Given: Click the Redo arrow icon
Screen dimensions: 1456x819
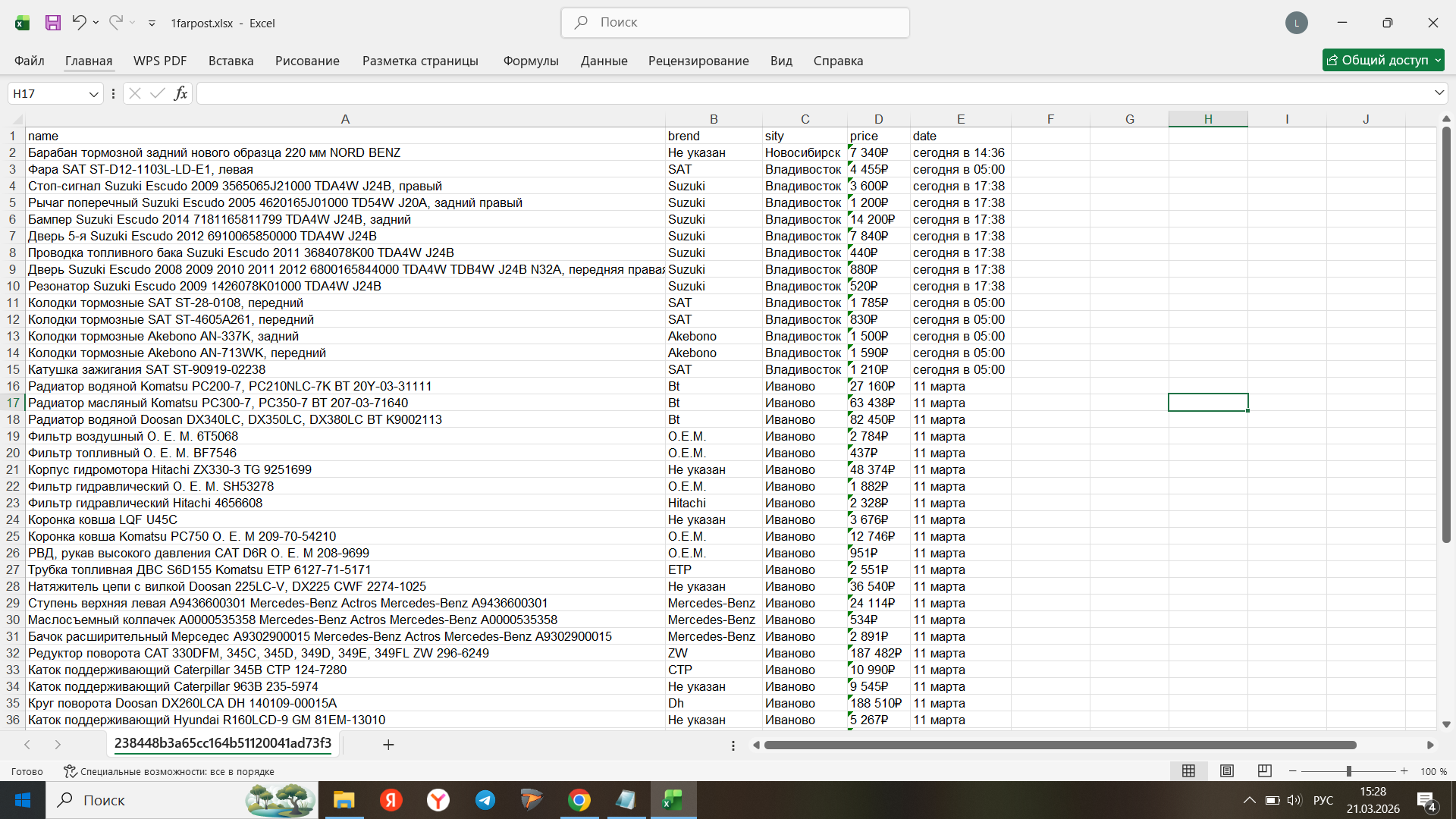Looking at the screenshot, I should point(115,23).
